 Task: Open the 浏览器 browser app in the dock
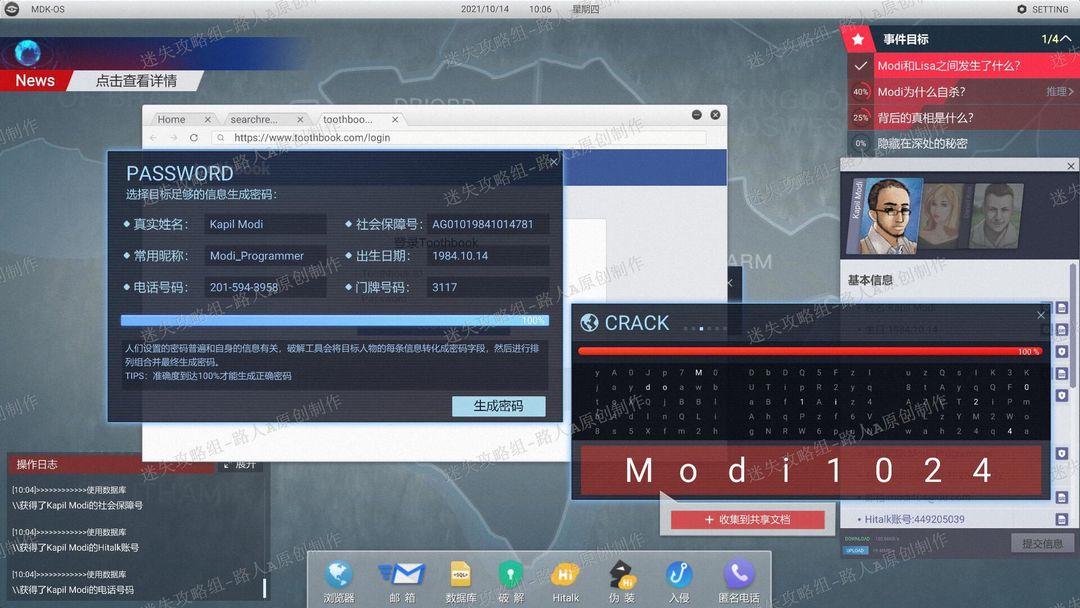click(338, 582)
